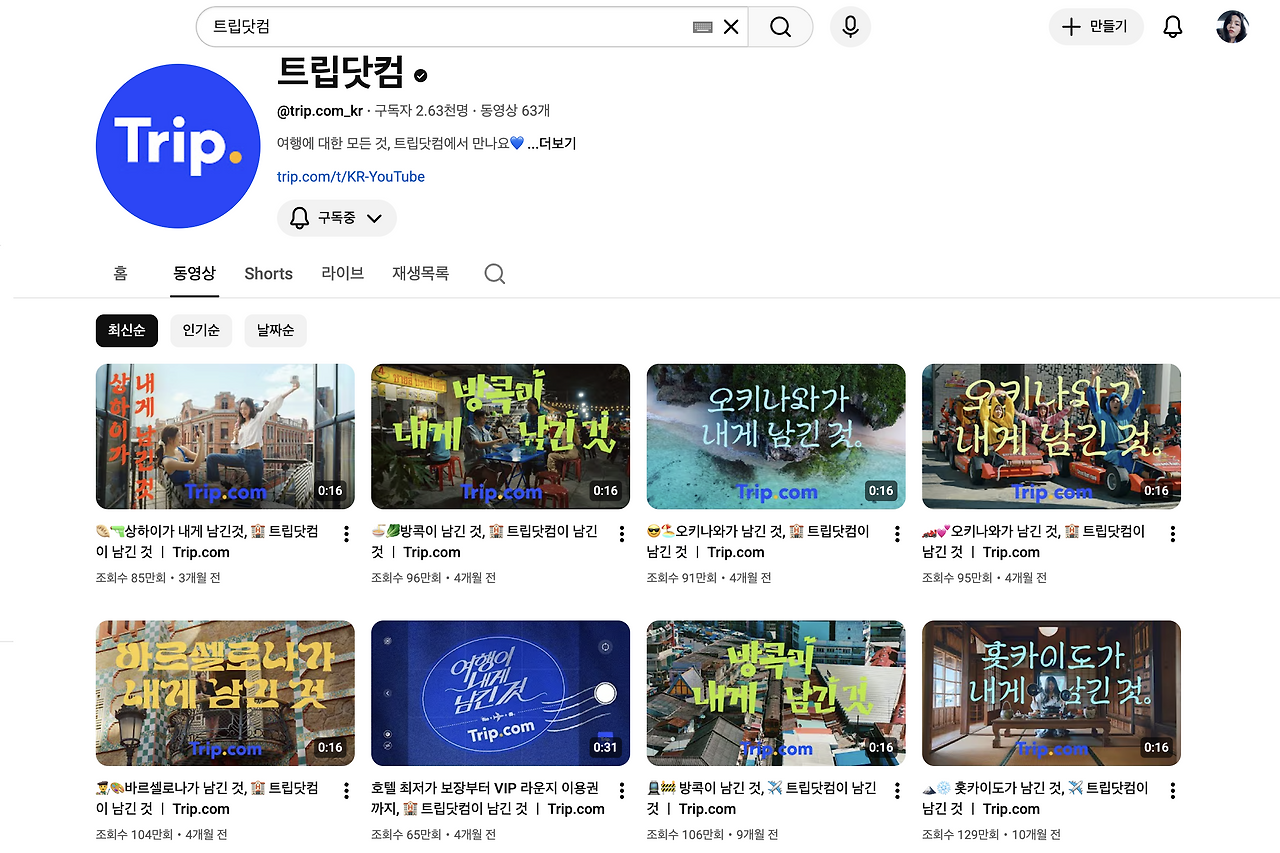Open more options for 상하이가 내게 남긴것 video
This screenshot has width=1280, height=853.
(x=346, y=534)
